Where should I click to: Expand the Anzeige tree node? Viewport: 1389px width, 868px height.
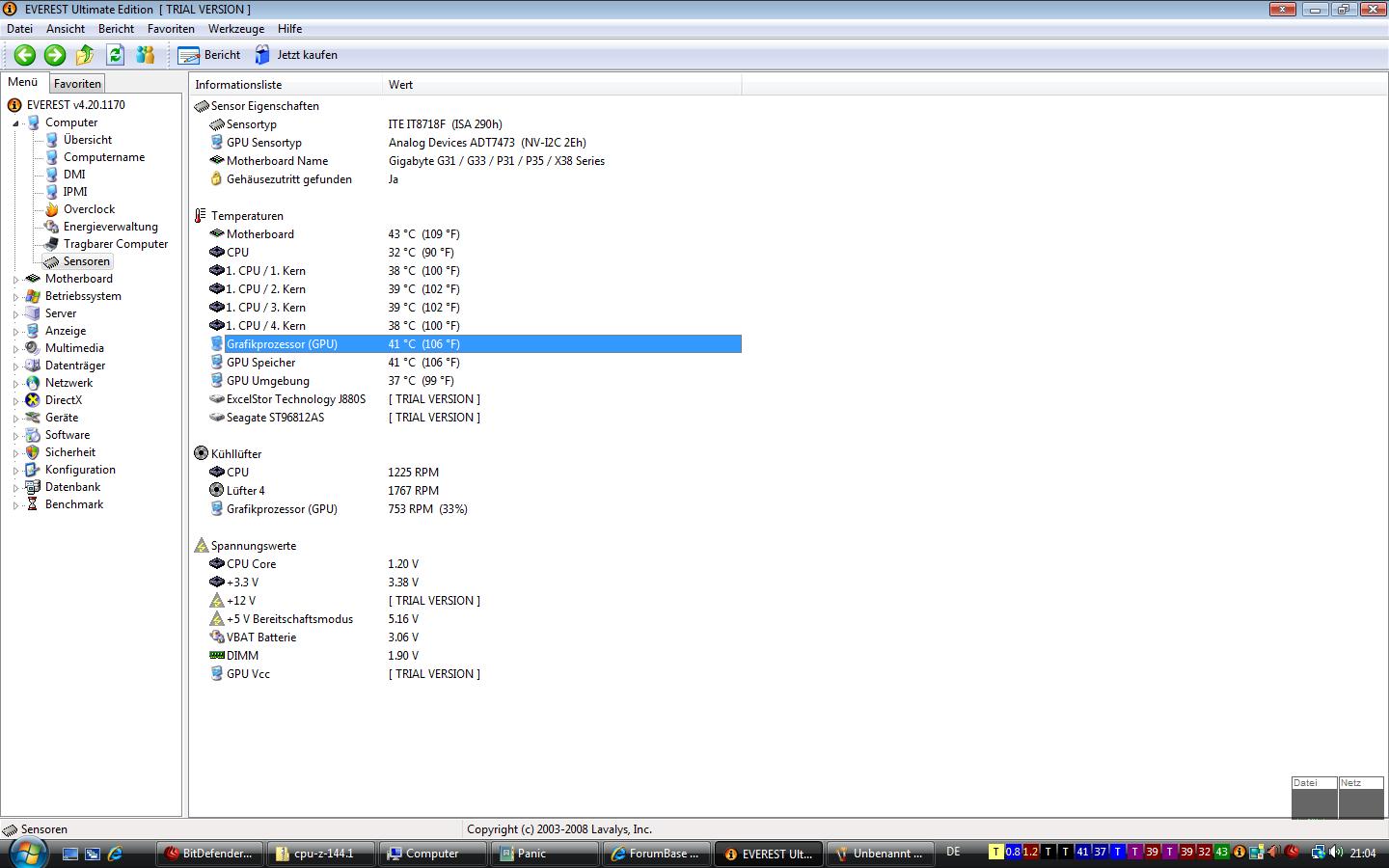[15, 332]
